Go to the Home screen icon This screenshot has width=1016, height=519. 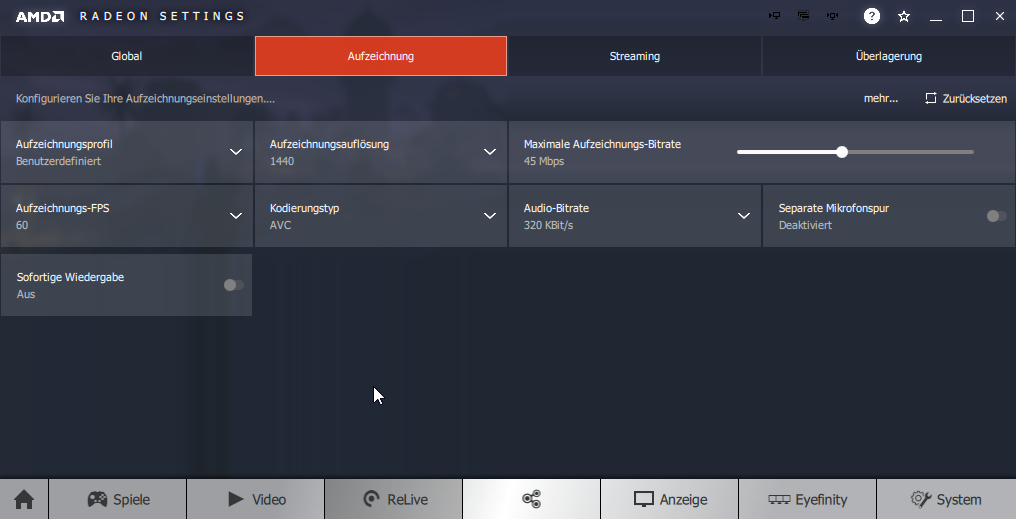click(24, 499)
